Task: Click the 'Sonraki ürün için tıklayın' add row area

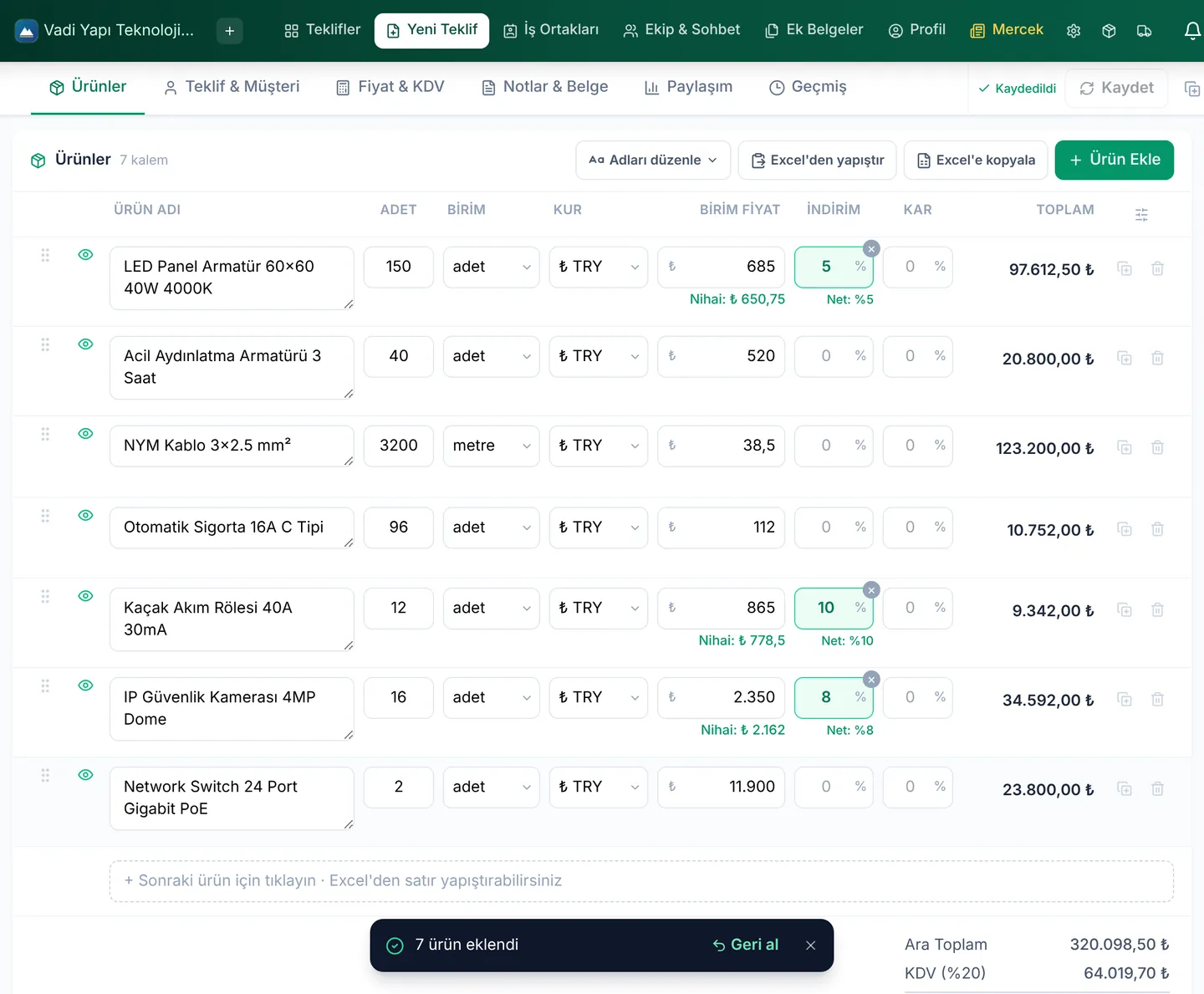Action: pyautogui.click(x=641, y=881)
